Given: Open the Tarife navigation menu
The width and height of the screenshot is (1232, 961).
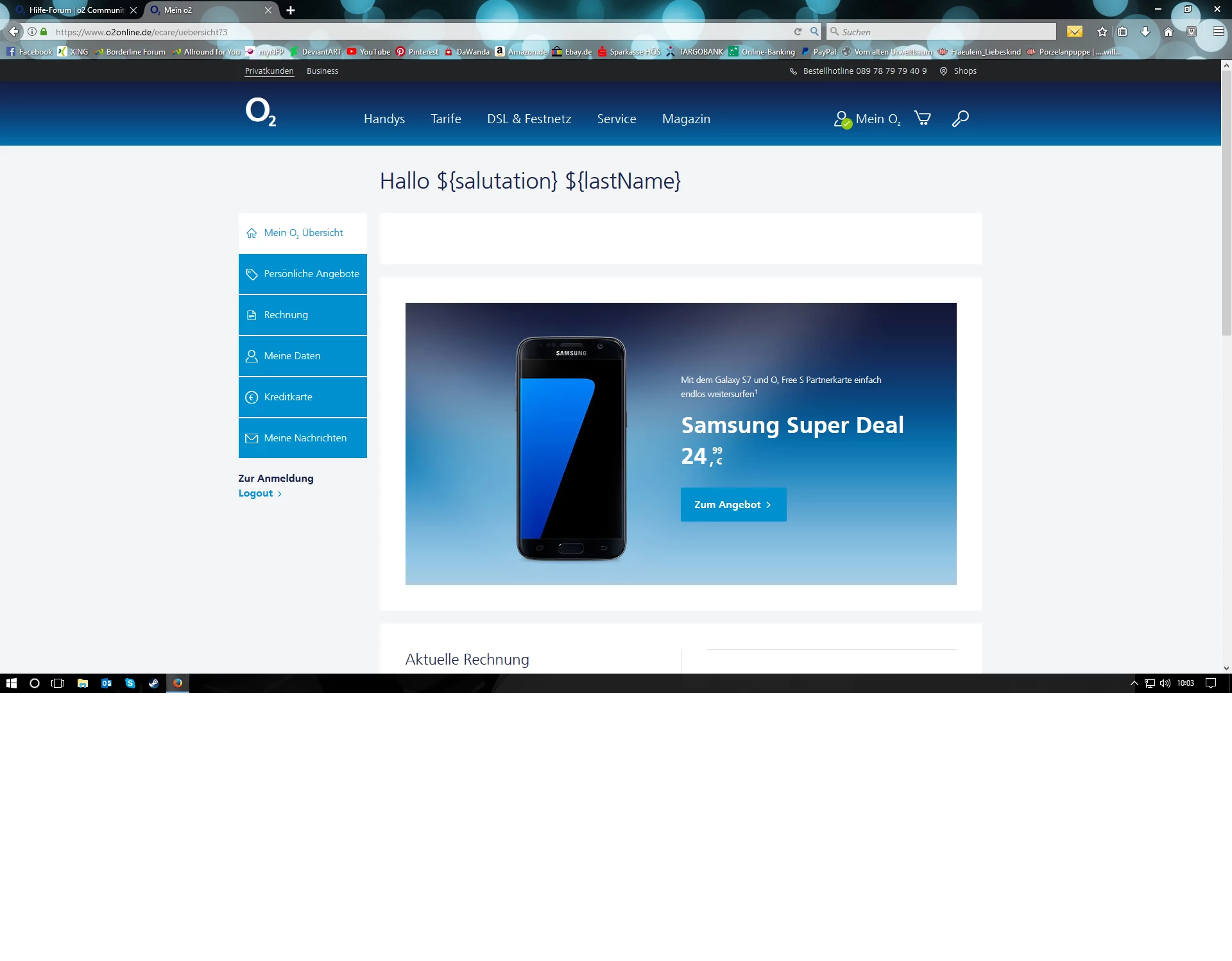Looking at the screenshot, I should [x=446, y=119].
